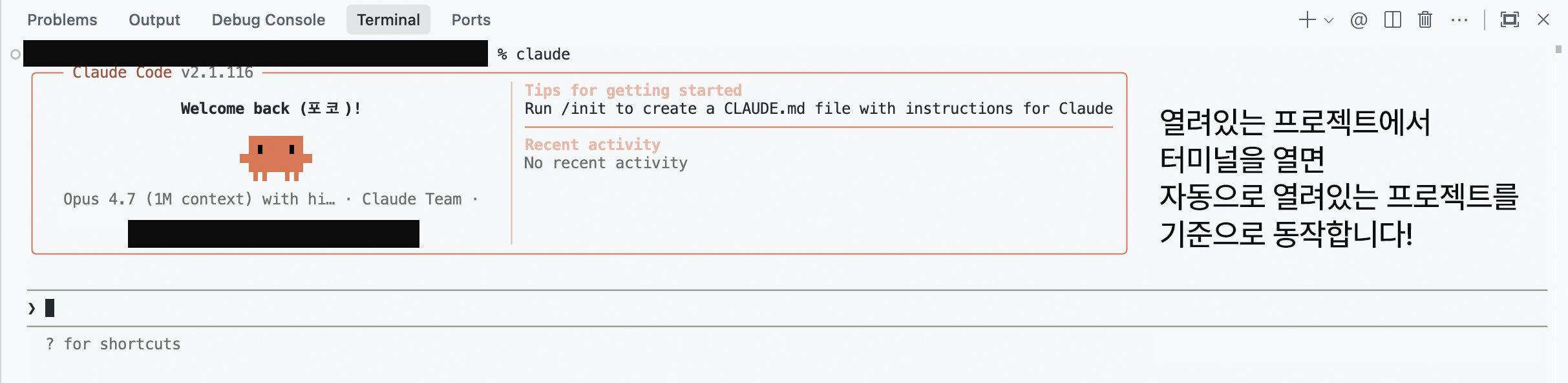Image resolution: width=1568 pixels, height=383 pixels.
Task: Click the /init tip text
Action: click(818, 109)
